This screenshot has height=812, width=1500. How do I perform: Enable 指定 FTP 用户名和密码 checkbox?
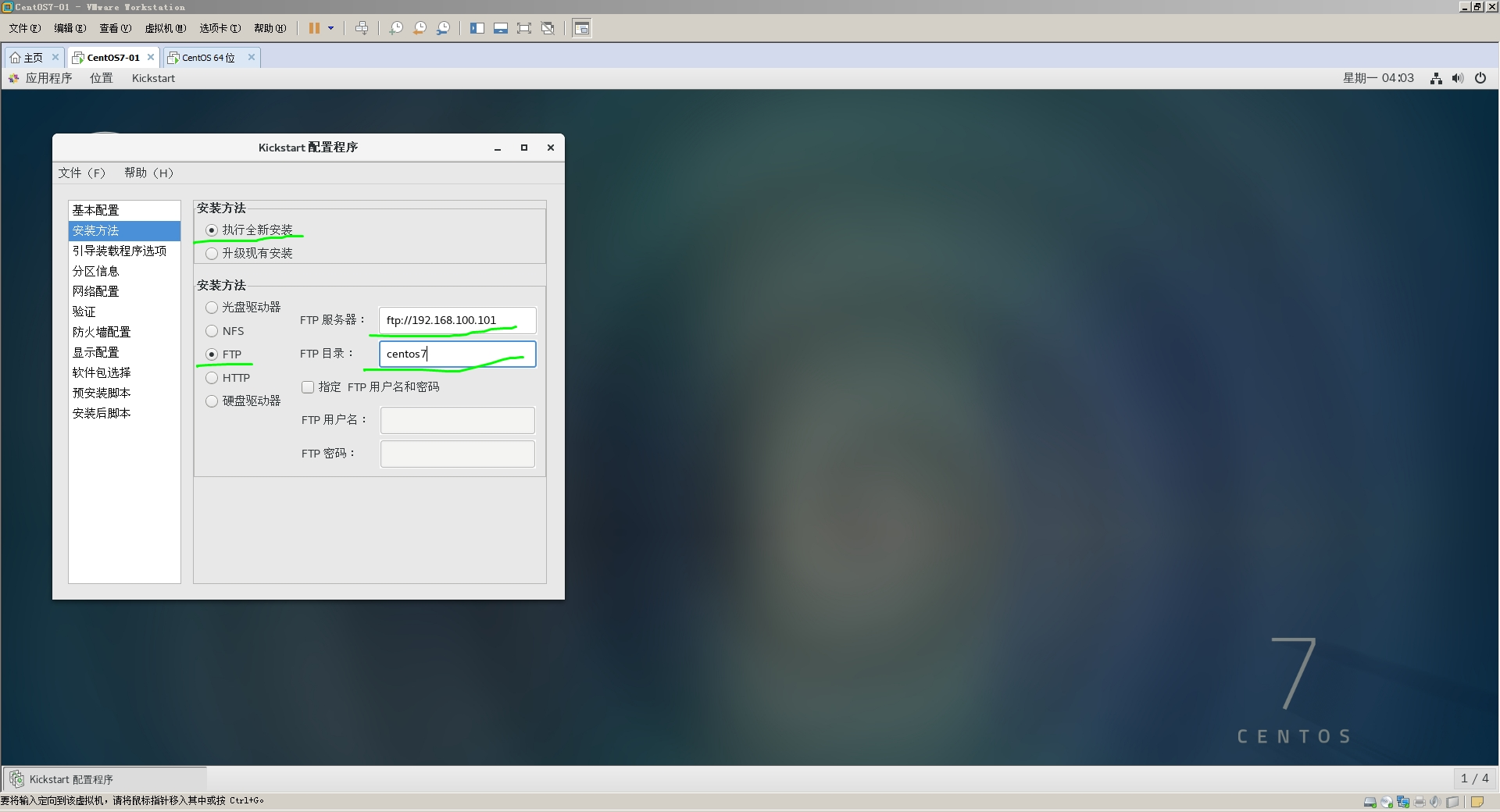(308, 387)
